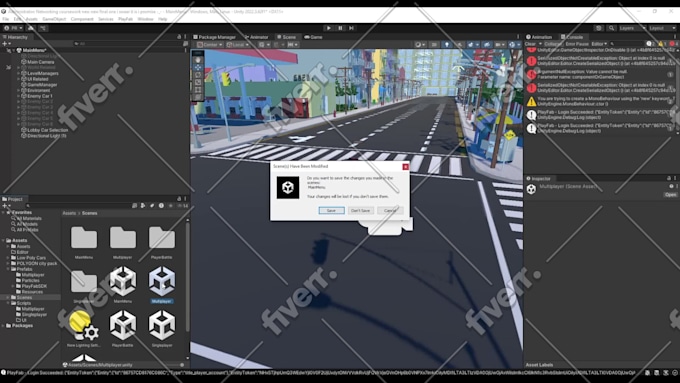Adjust the Project icon size slider
Screen dimensions: 680x383
(x=181, y=365)
